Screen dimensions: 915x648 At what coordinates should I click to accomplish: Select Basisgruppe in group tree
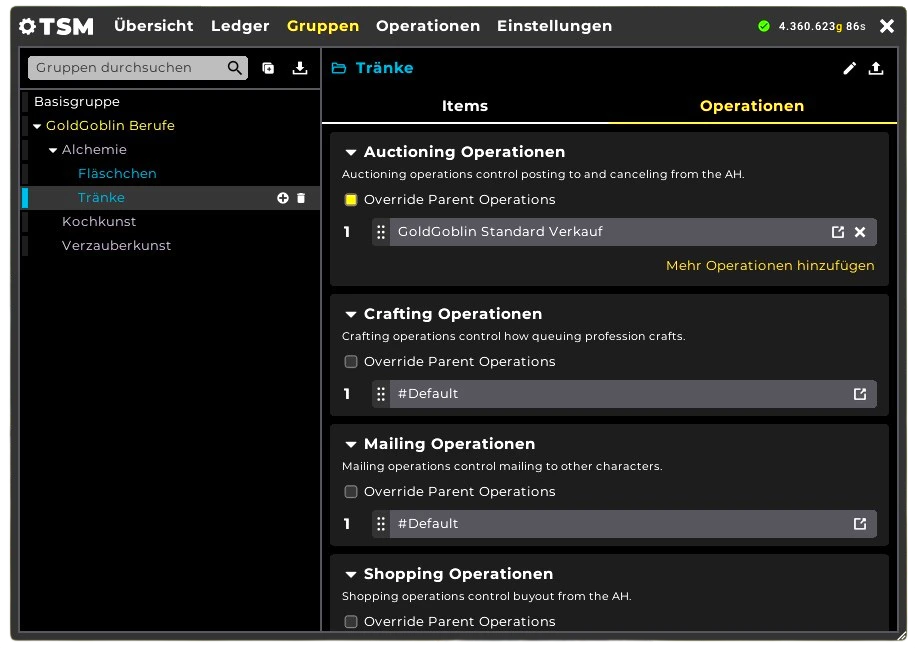pos(77,102)
